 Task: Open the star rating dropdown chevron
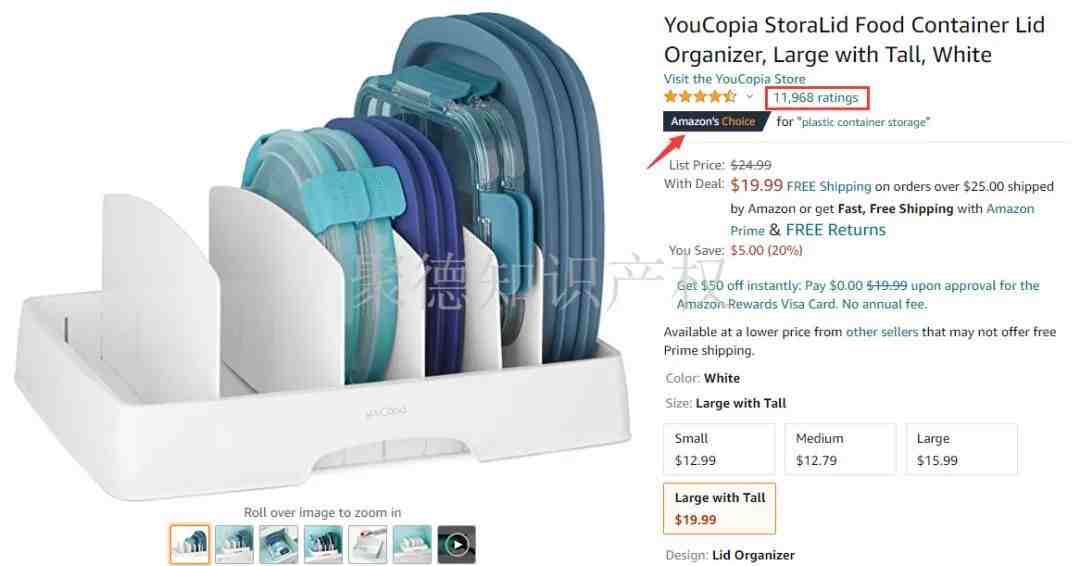[x=749, y=97]
